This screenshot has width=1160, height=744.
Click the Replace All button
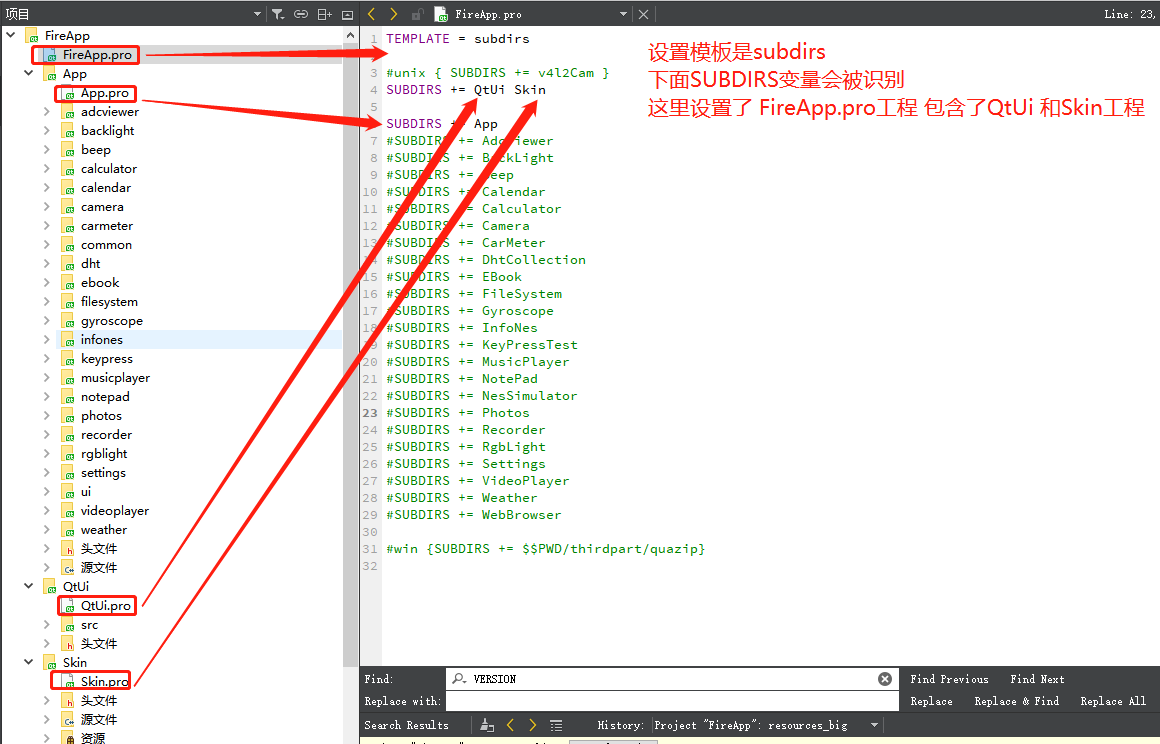[x=1113, y=701]
